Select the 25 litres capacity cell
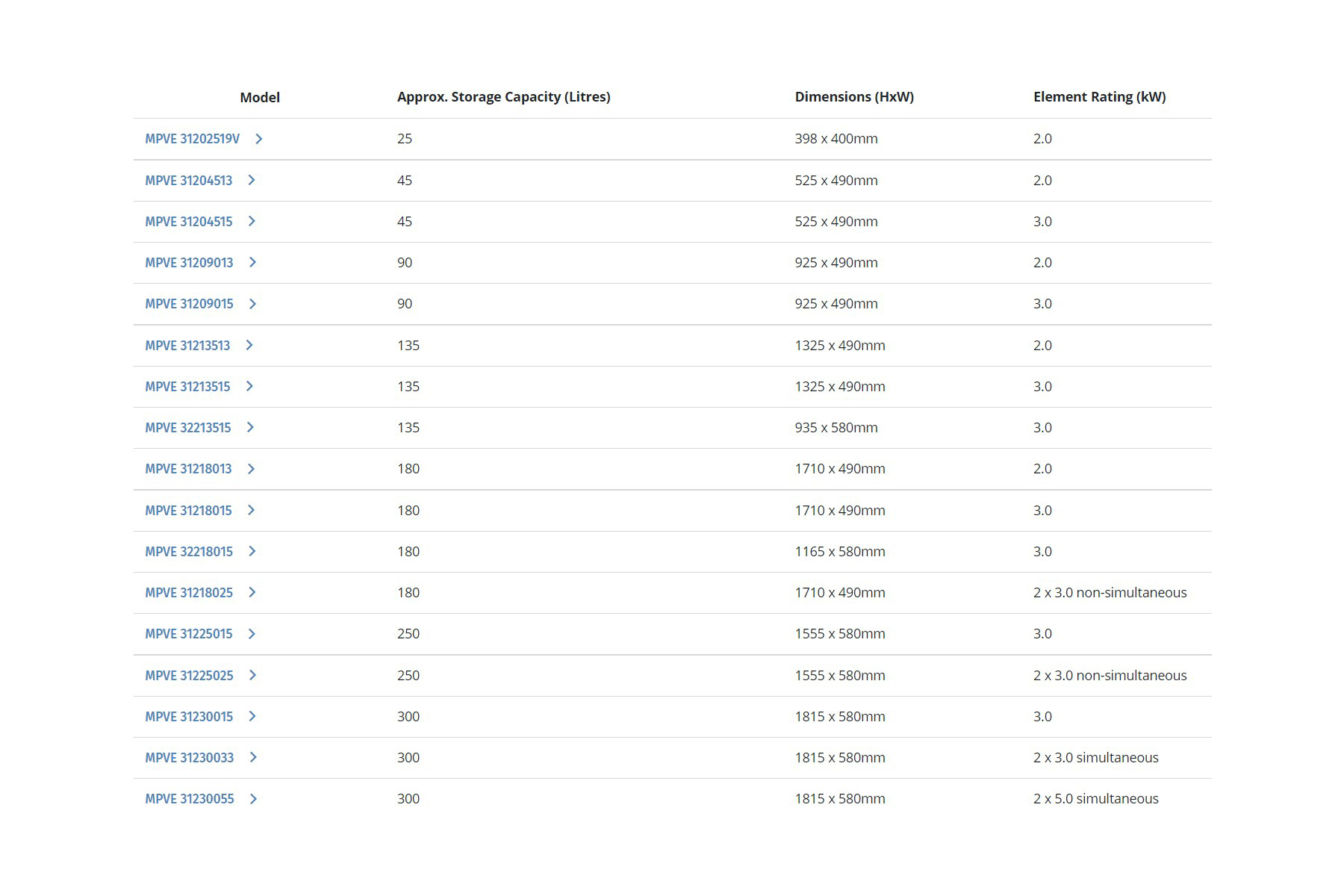This screenshot has height=896, width=1344. [405, 139]
